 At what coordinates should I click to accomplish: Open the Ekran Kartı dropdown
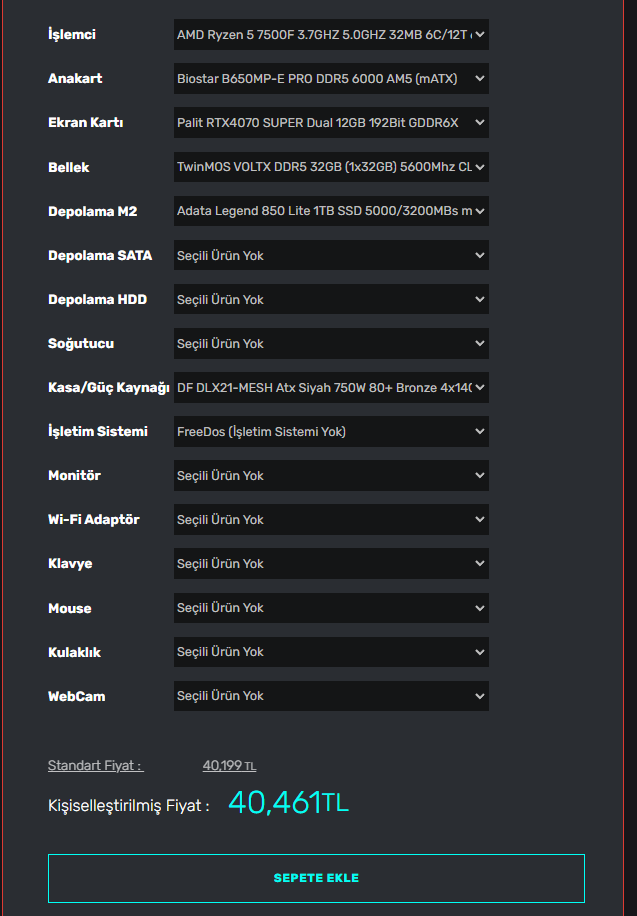(x=331, y=123)
